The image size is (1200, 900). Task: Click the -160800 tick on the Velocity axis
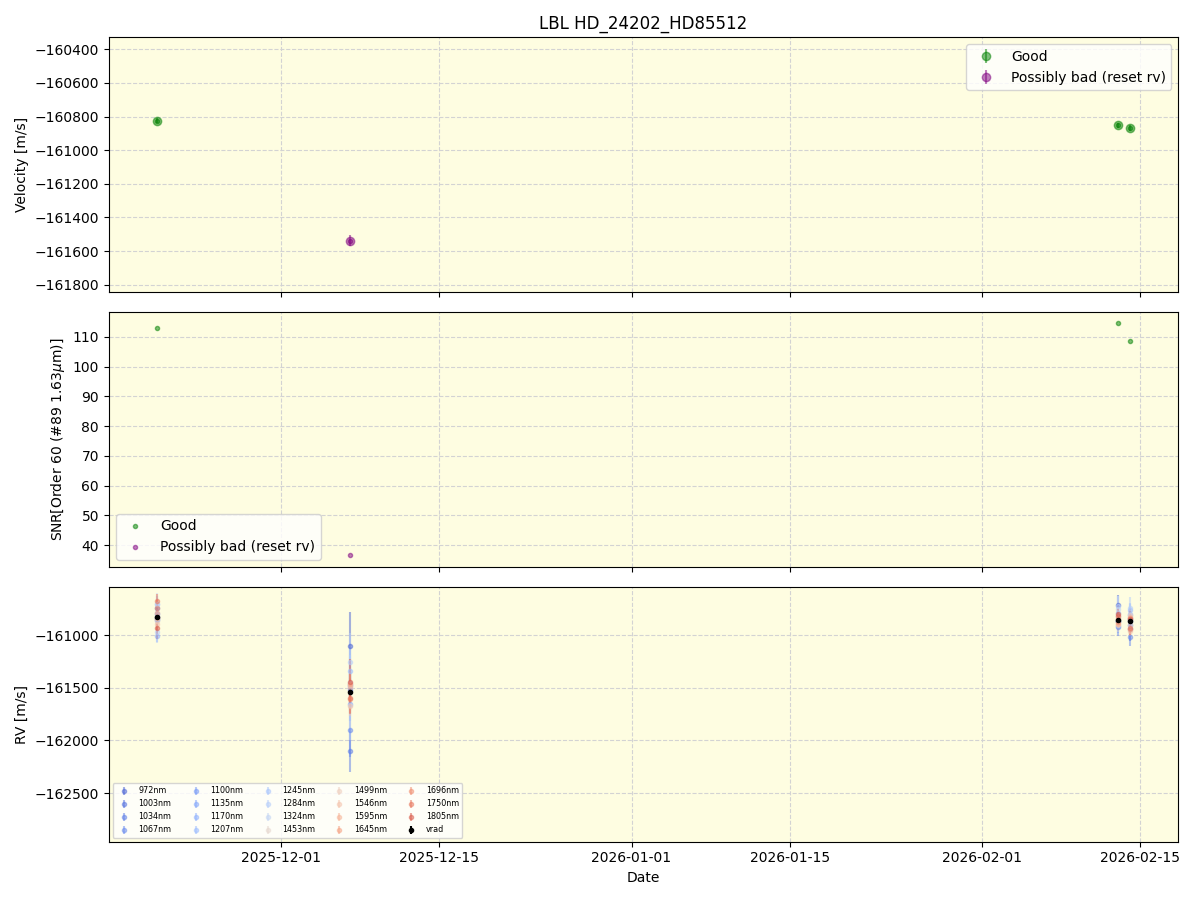(x=67, y=117)
